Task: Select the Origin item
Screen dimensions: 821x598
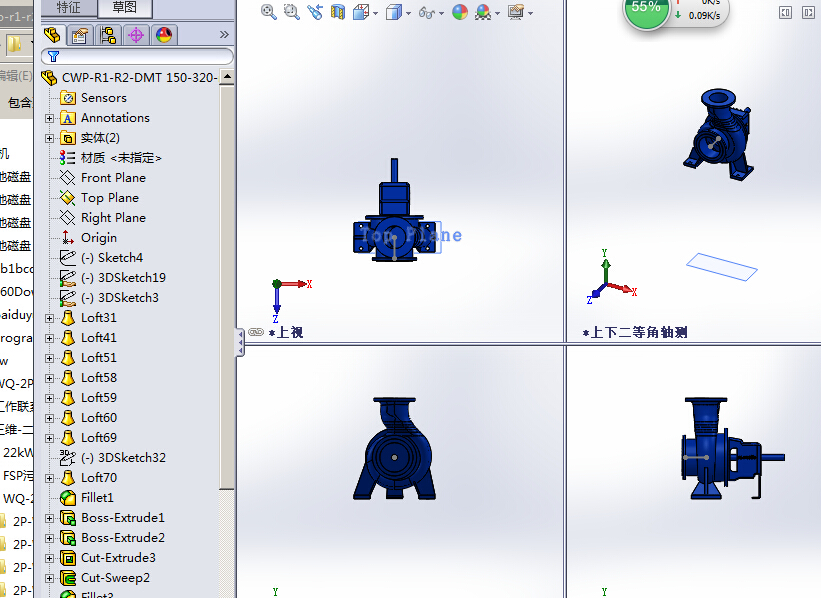Action: pos(98,238)
